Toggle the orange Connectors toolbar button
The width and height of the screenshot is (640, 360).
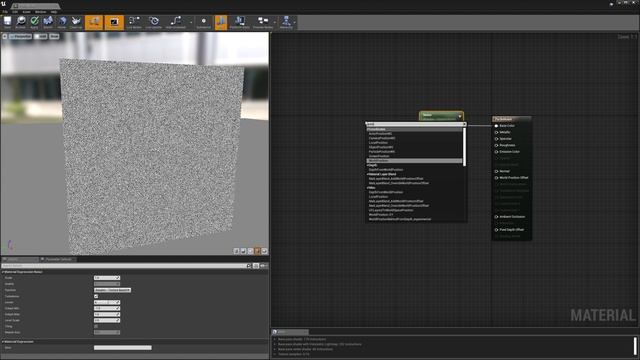94,22
